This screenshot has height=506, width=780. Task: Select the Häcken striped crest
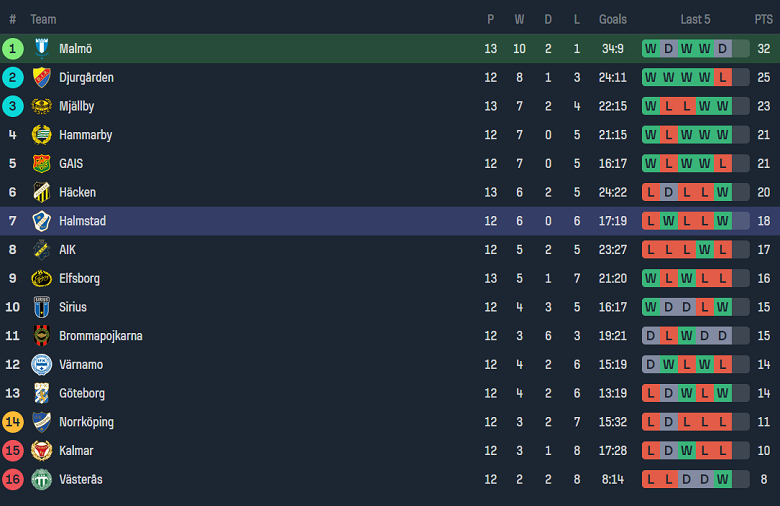42,193
